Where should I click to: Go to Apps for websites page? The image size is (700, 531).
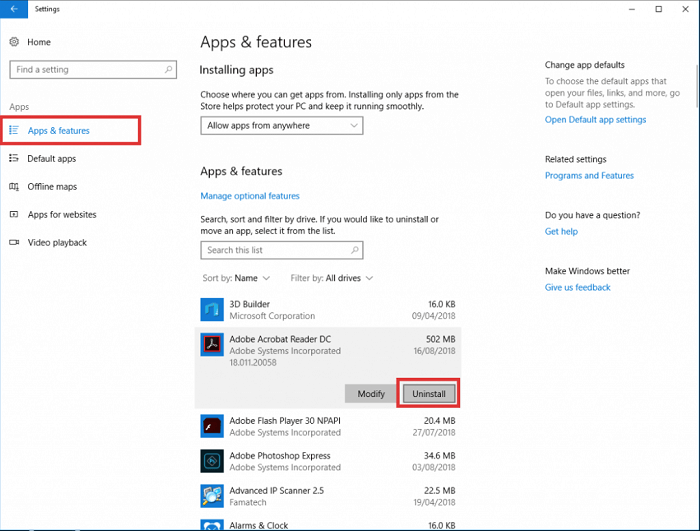point(62,214)
